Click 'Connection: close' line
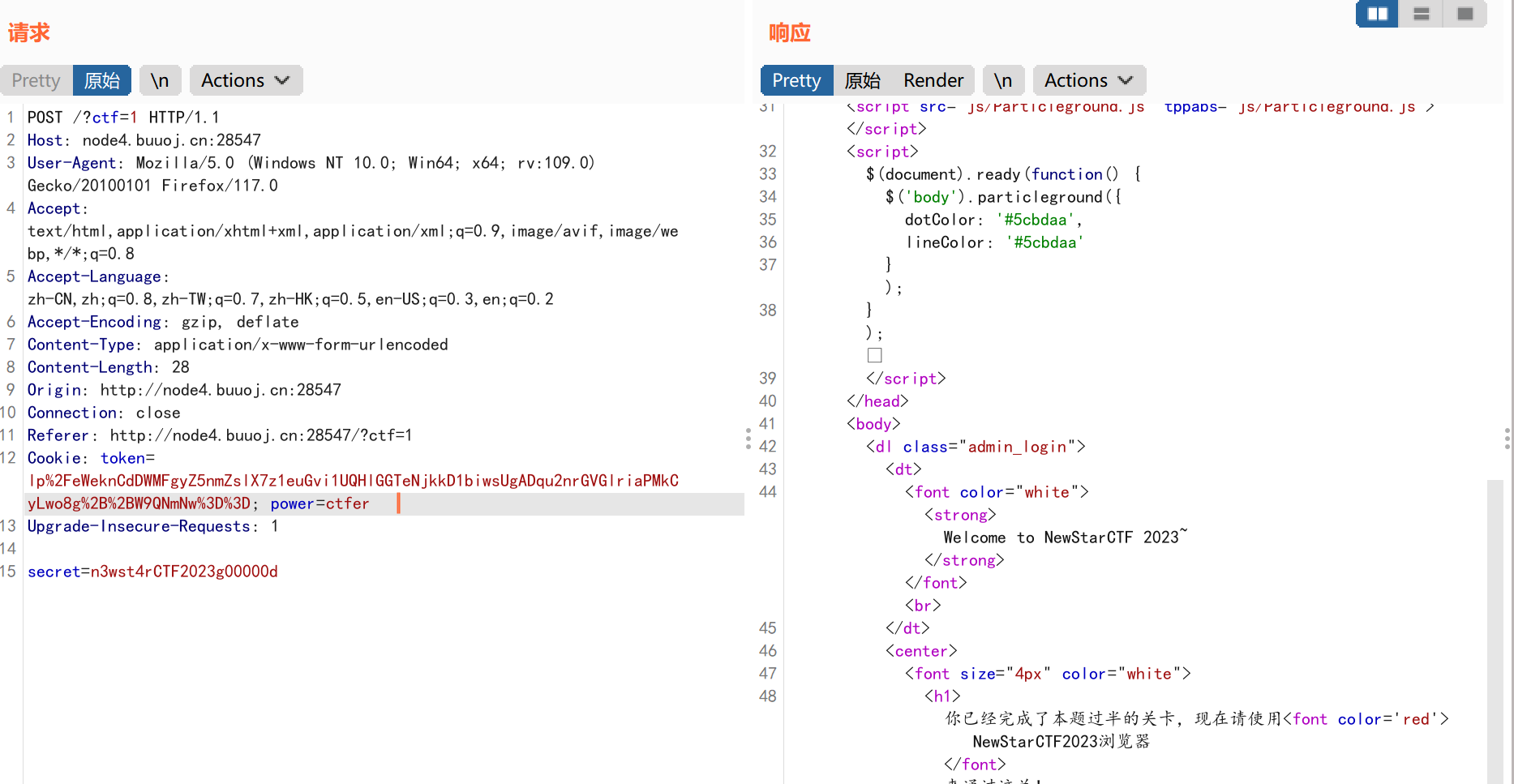Screen dimensions: 1514x784 pos(104,413)
